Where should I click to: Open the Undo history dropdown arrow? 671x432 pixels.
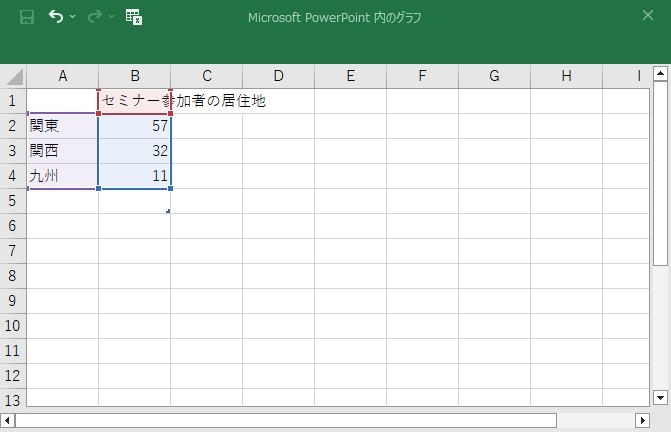73,17
